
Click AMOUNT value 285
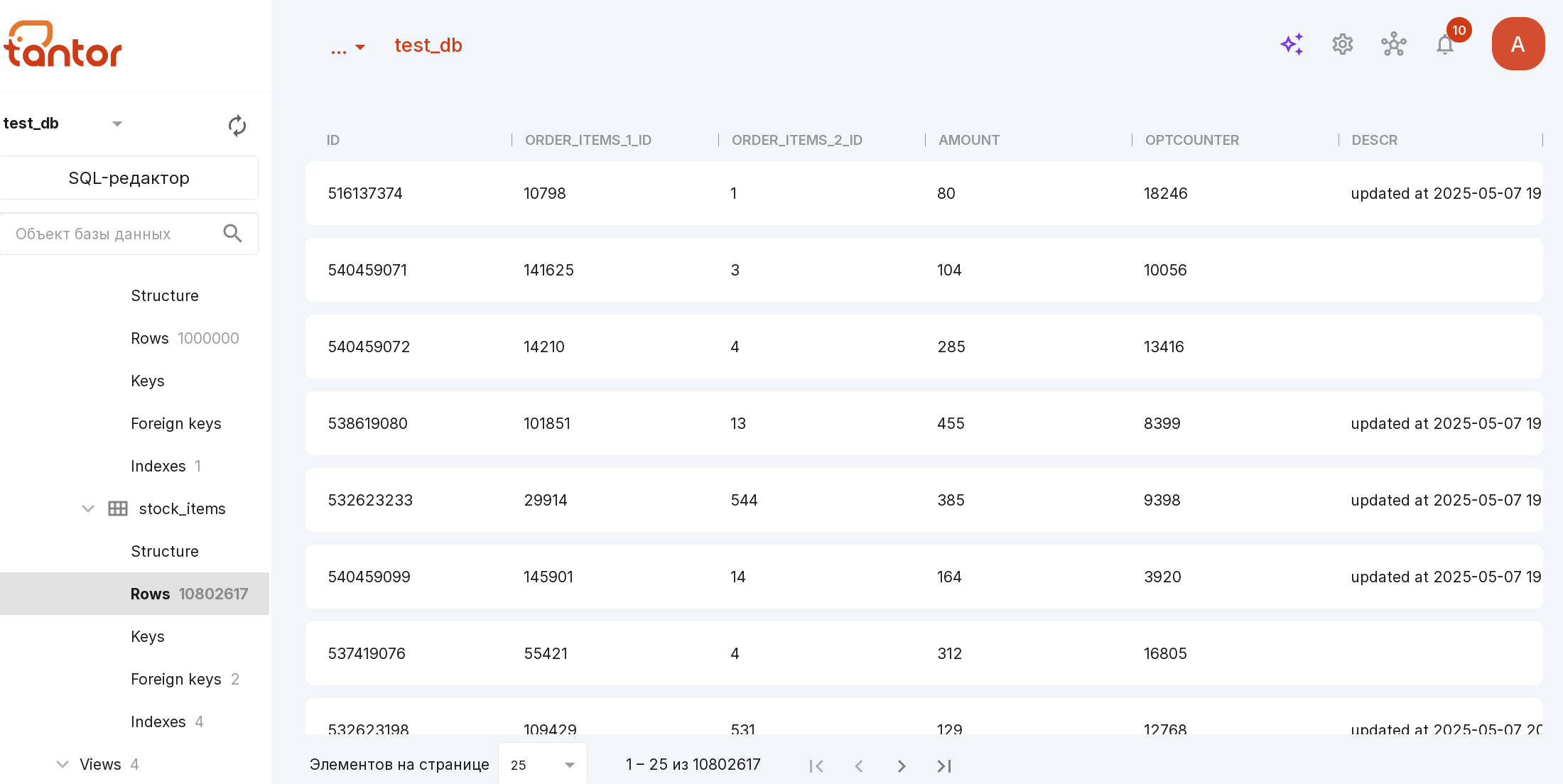coord(951,347)
